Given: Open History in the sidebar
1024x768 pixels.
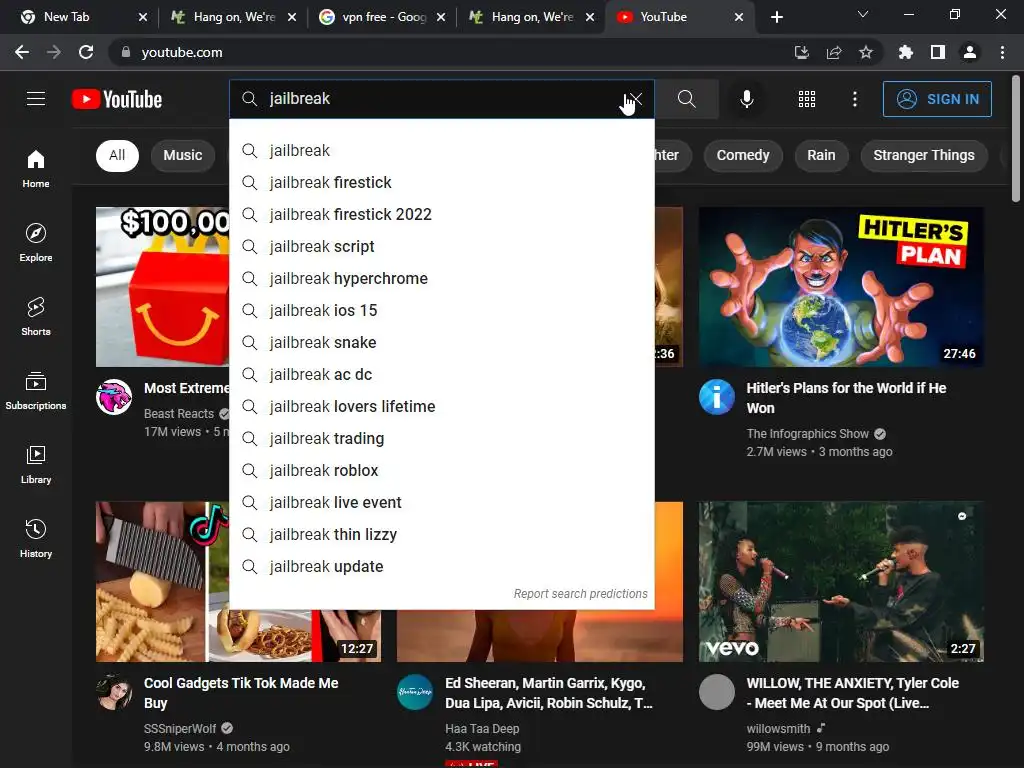Looking at the screenshot, I should point(36,539).
